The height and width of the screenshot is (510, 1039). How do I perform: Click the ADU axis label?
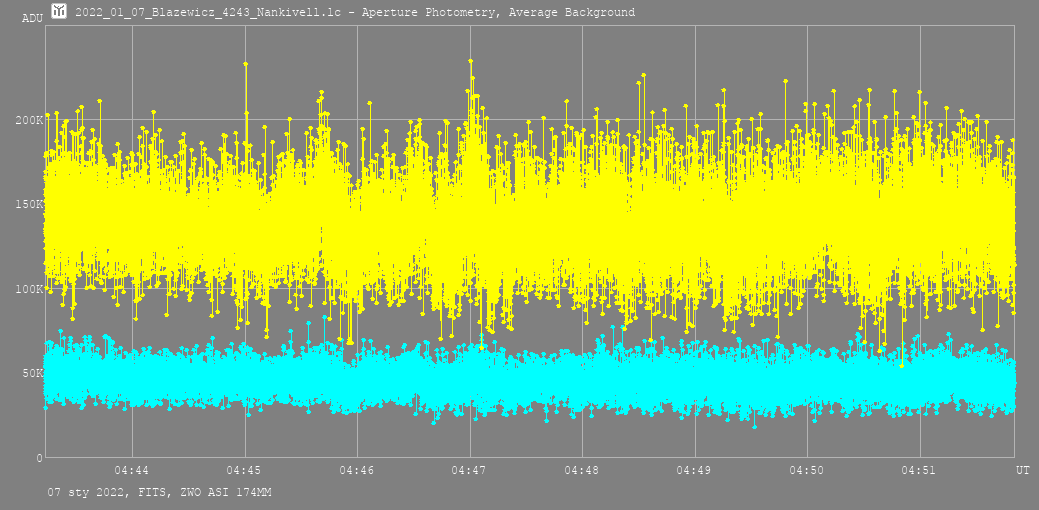click(32, 19)
